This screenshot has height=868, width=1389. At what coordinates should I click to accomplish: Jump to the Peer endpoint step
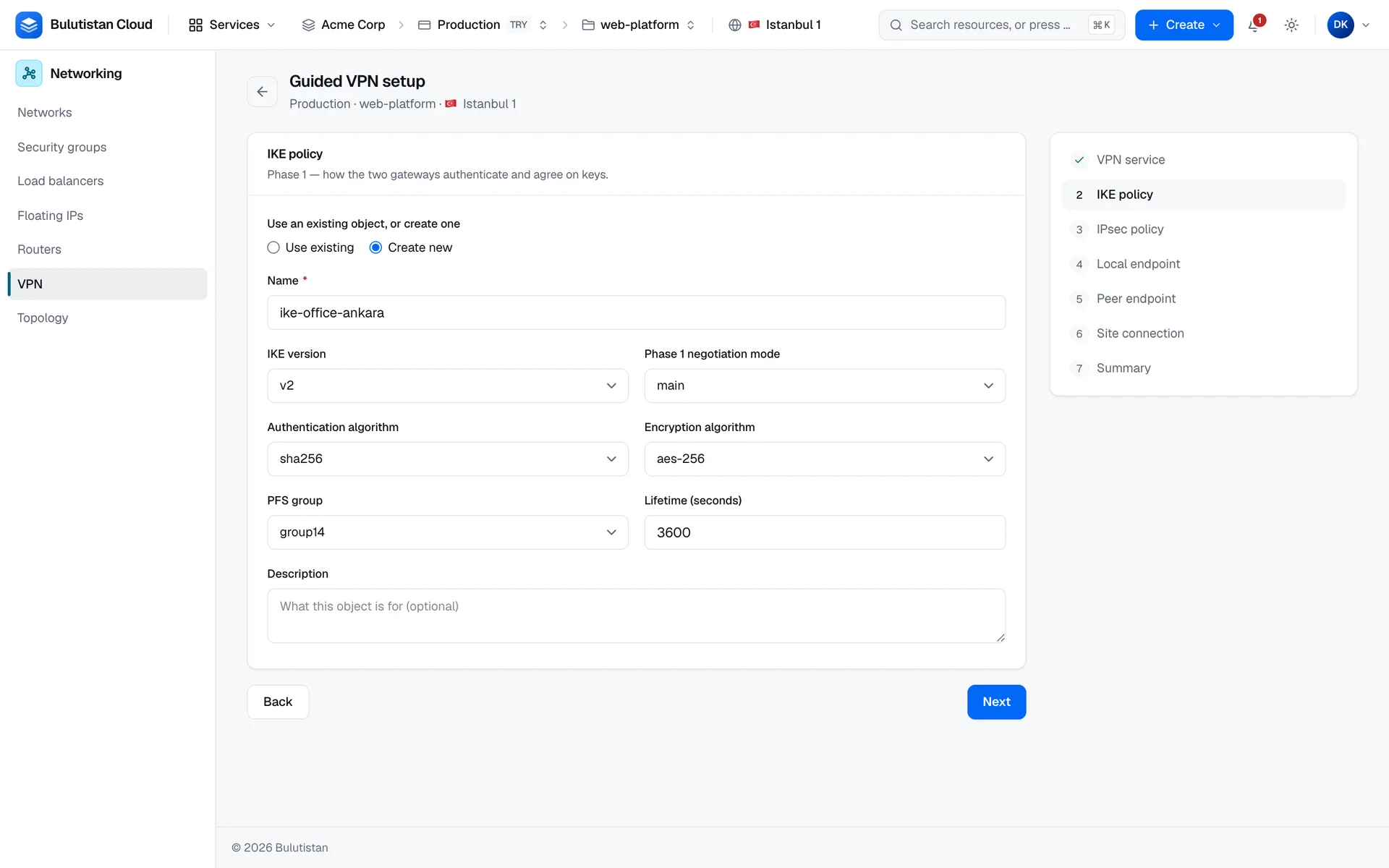(x=1203, y=299)
